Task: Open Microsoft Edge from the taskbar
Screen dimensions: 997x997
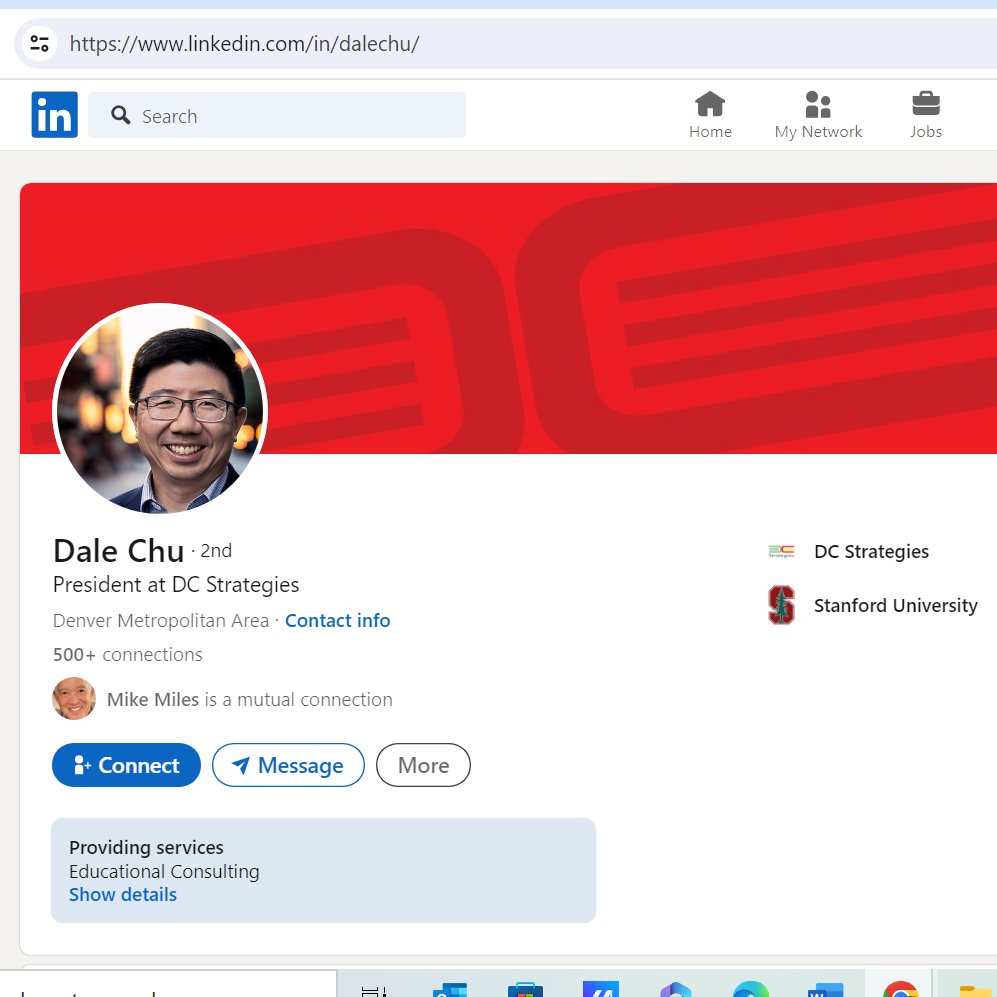Action: pos(751,989)
